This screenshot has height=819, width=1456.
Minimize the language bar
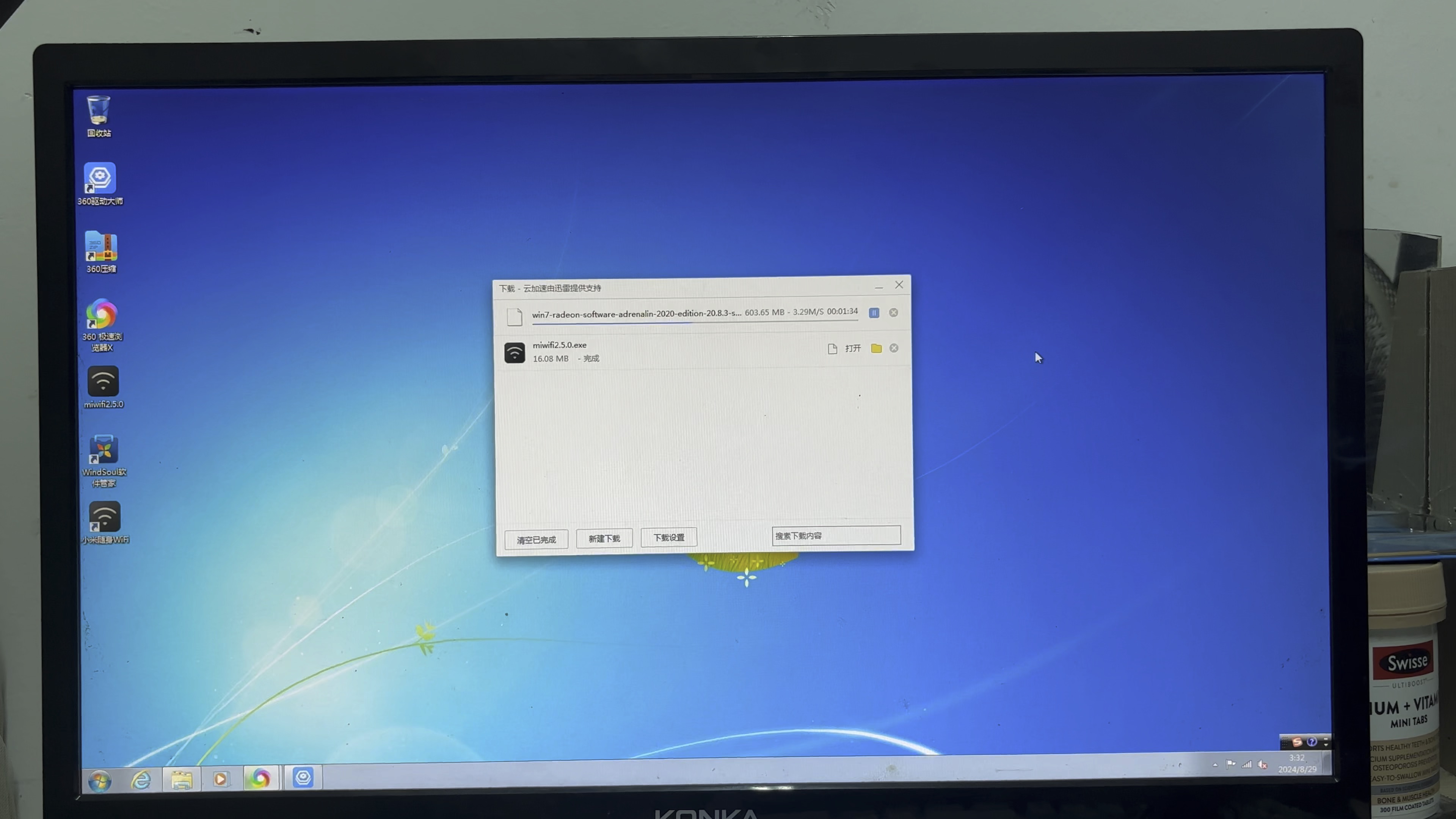pos(1326,739)
